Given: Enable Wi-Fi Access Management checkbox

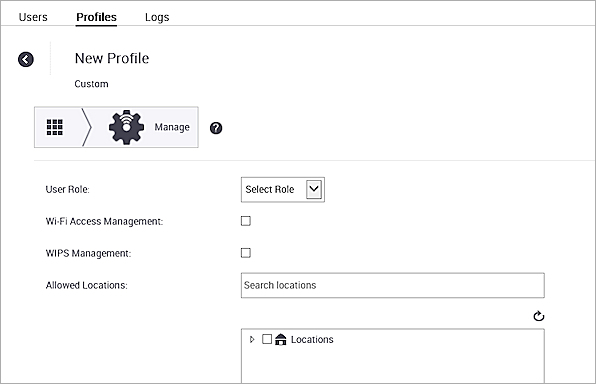Looking at the screenshot, I should point(246,221).
